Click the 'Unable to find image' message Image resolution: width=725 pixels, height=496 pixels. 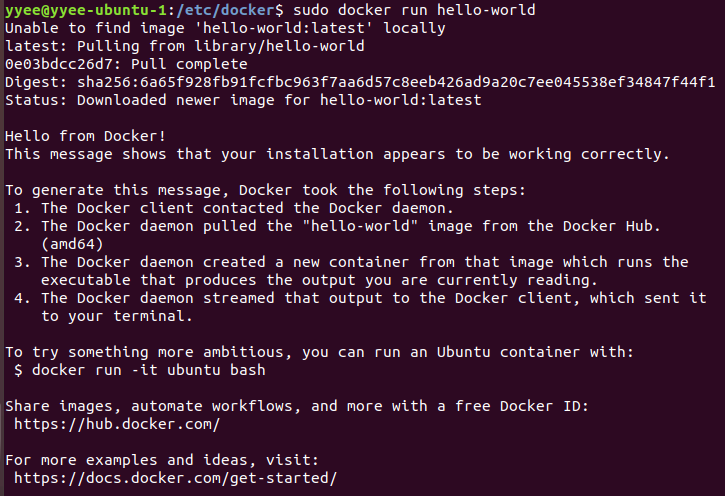225,28
